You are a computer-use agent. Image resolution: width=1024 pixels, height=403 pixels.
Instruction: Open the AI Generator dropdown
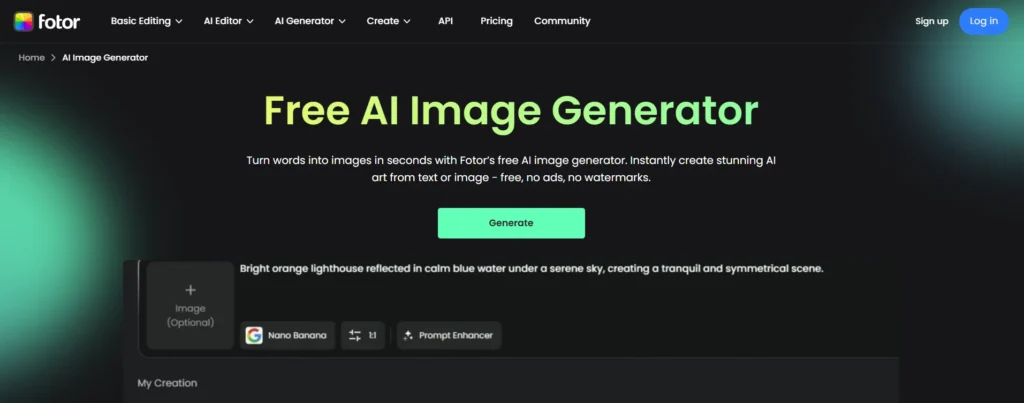pyautogui.click(x=310, y=21)
